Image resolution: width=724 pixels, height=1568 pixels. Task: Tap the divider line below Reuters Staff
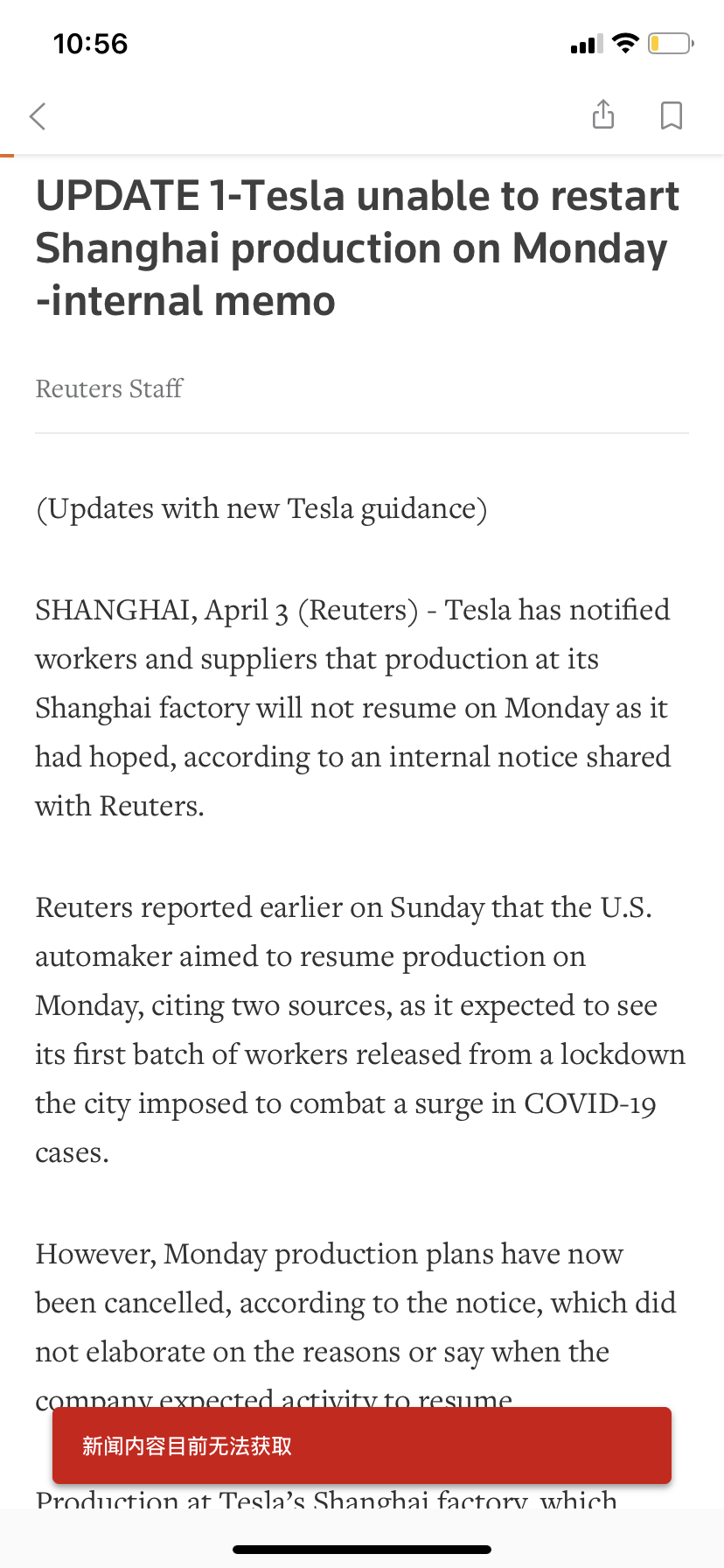pos(362,433)
